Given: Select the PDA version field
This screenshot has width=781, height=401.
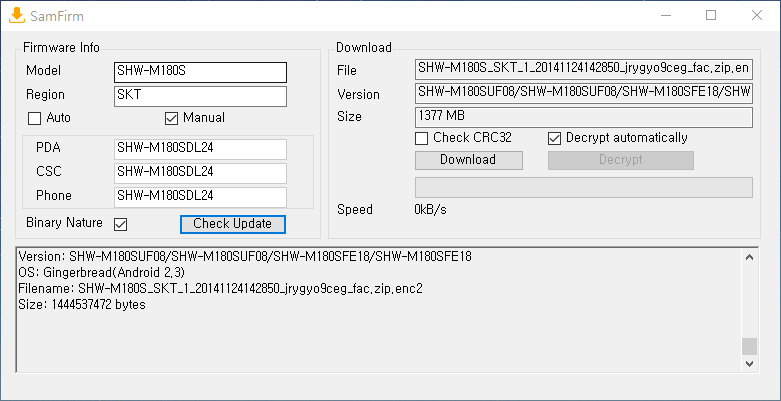Looking at the screenshot, I should [201, 148].
